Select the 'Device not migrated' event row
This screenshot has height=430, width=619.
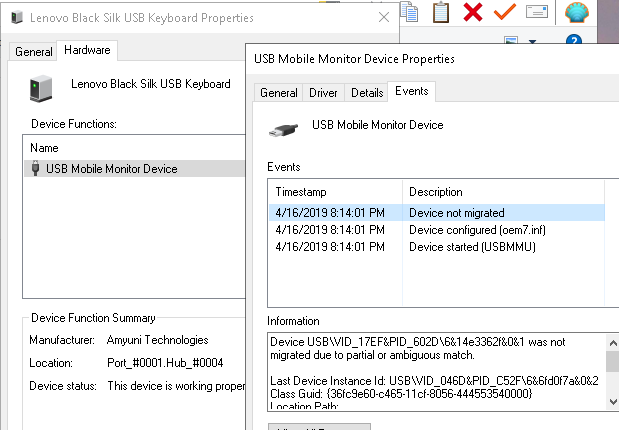[437, 213]
